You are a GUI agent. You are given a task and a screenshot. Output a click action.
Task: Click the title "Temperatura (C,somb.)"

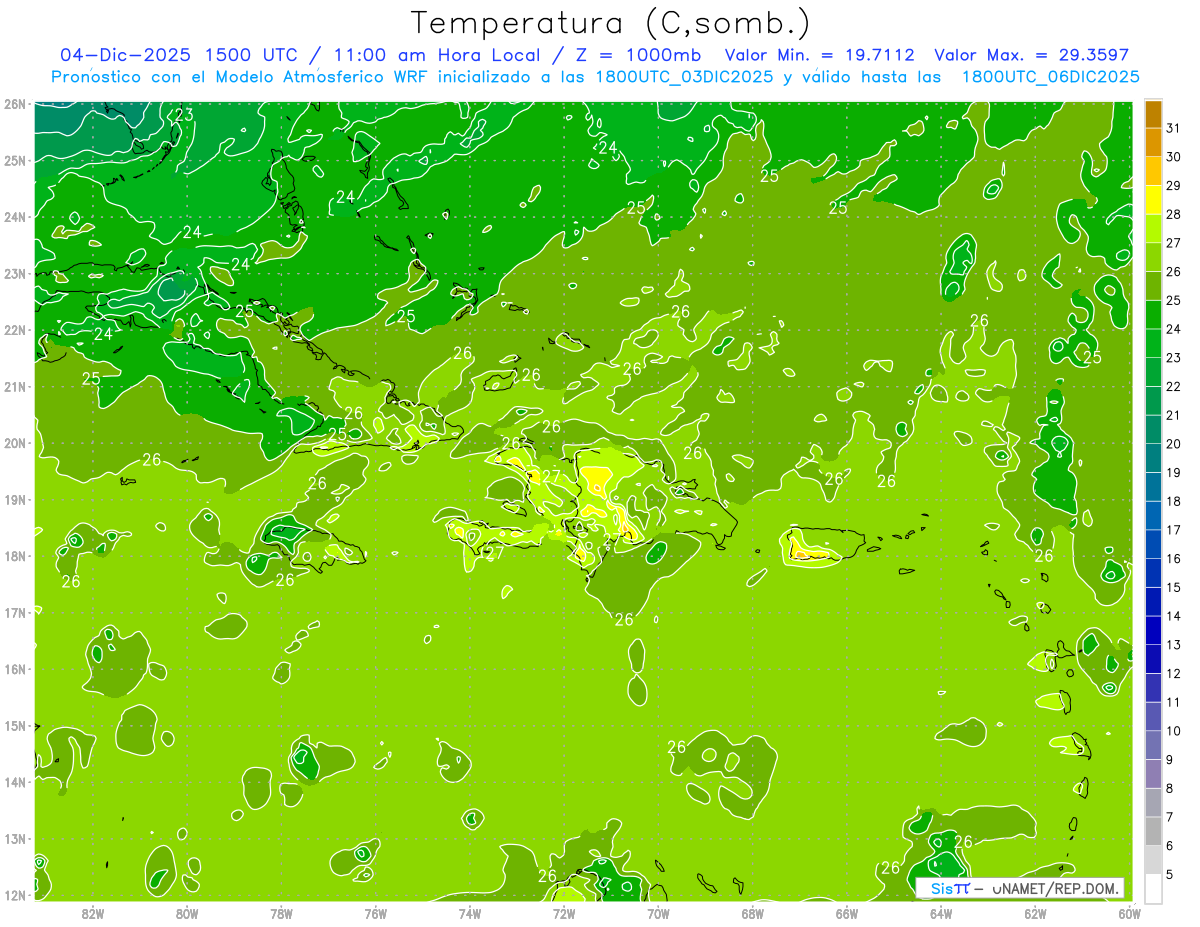610,24
